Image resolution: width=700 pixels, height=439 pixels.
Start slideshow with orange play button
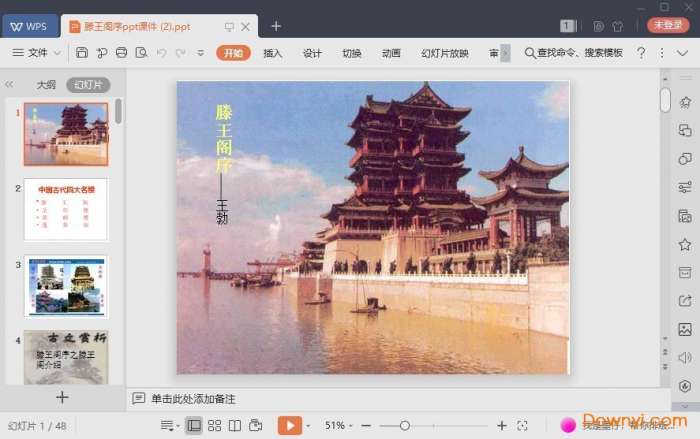pyautogui.click(x=290, y=425)
